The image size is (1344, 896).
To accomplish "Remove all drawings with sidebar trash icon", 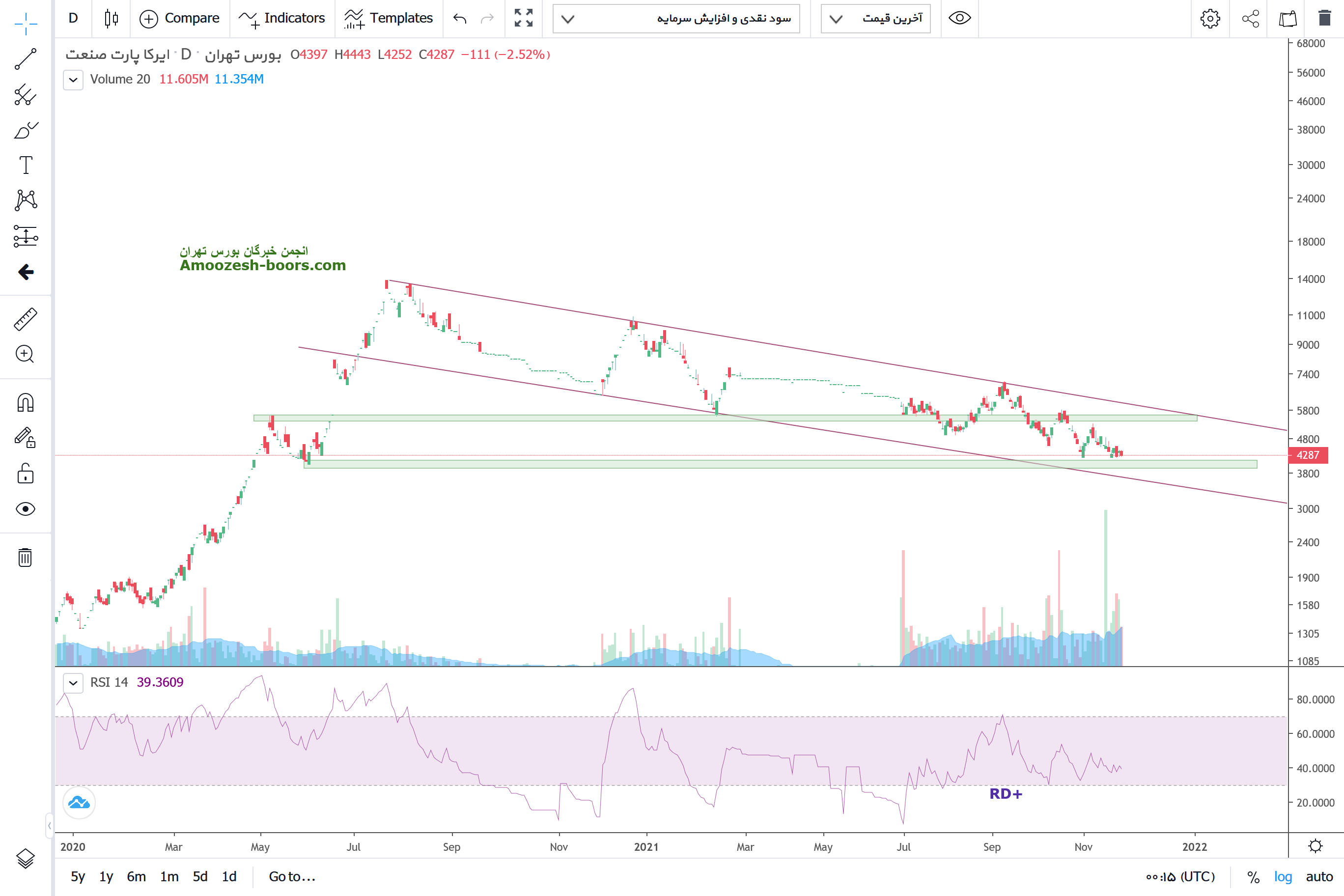I will (25, 557).
